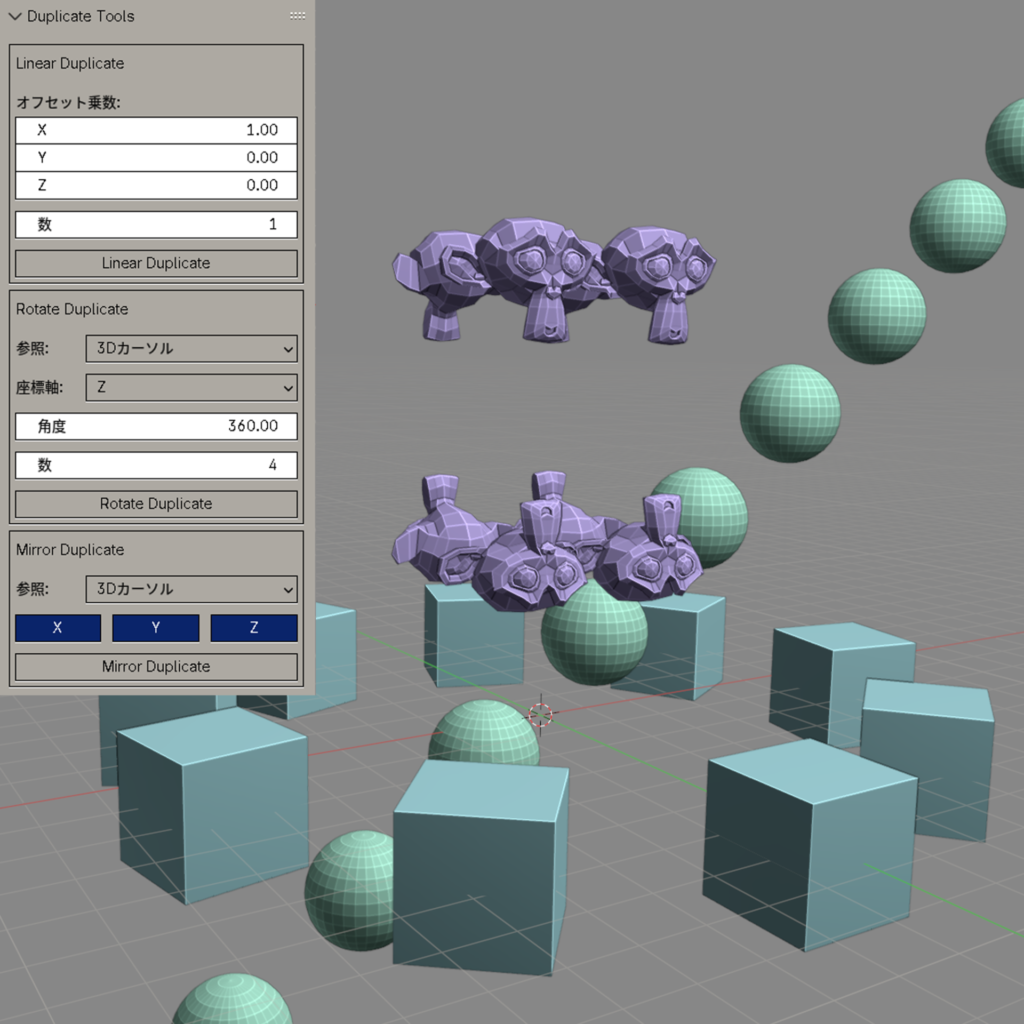Viewport: 1024px width, 1024px height.
Task: Toggle the X mirror axis
Action: coord(58,628)
